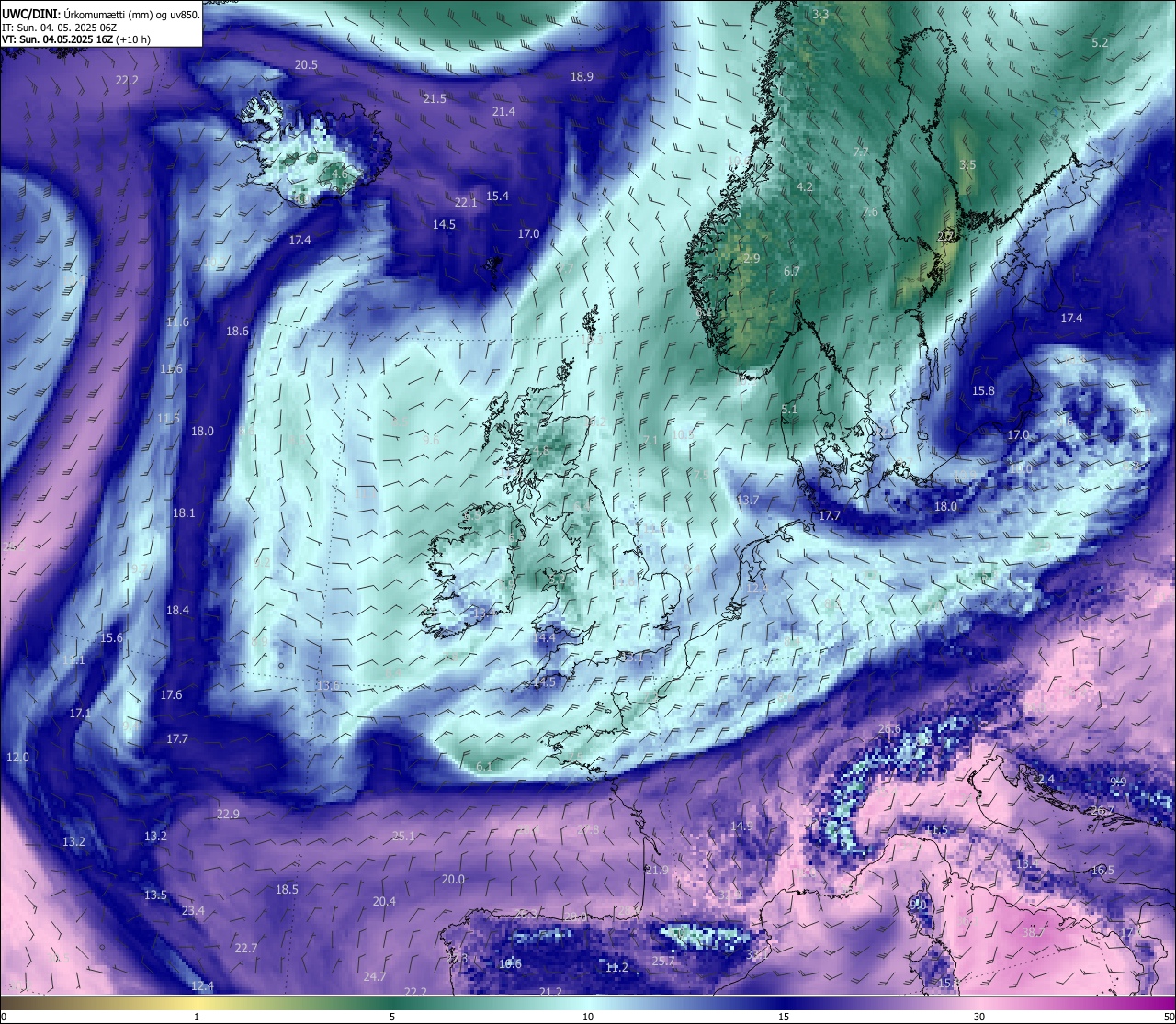The height and width of the screenshot is (1024, 1176).
Task: Click the 14.5 value southeast of Iceland
Action: click(445, 224)
